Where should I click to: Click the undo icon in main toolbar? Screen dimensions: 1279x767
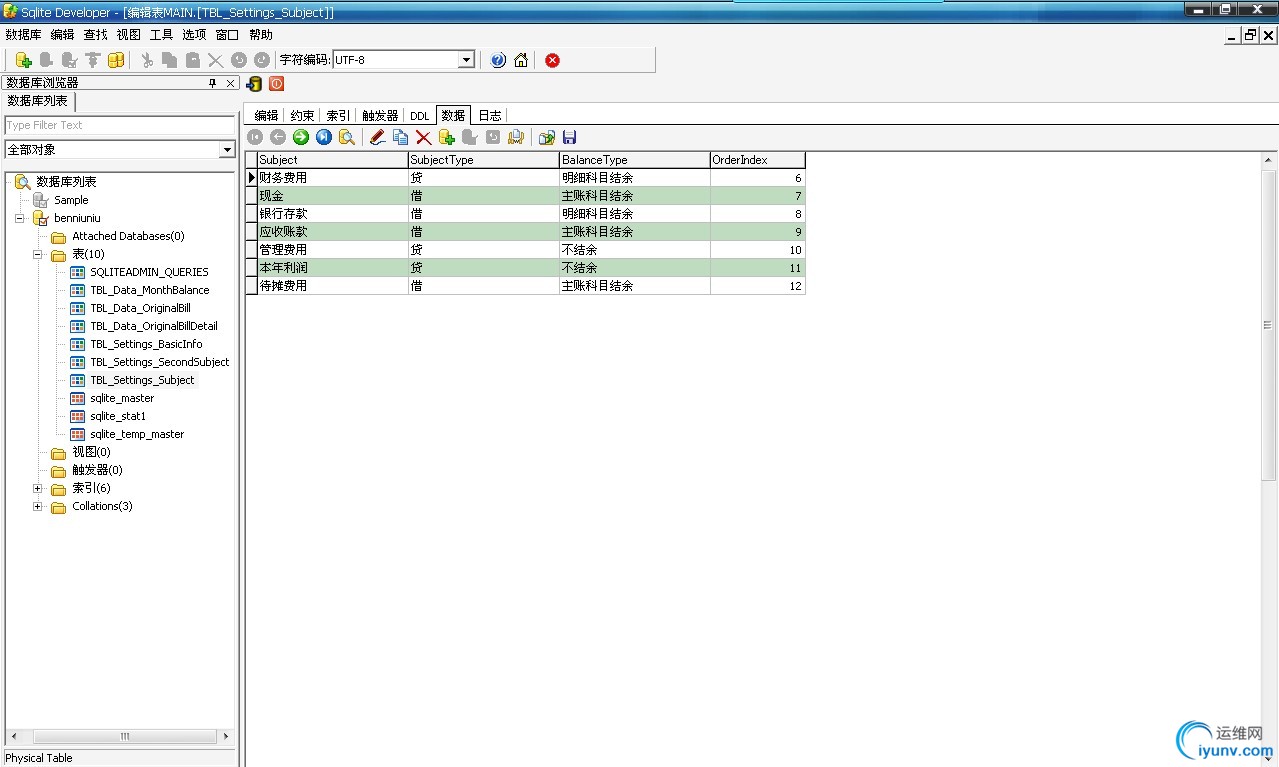pos(238,60)
